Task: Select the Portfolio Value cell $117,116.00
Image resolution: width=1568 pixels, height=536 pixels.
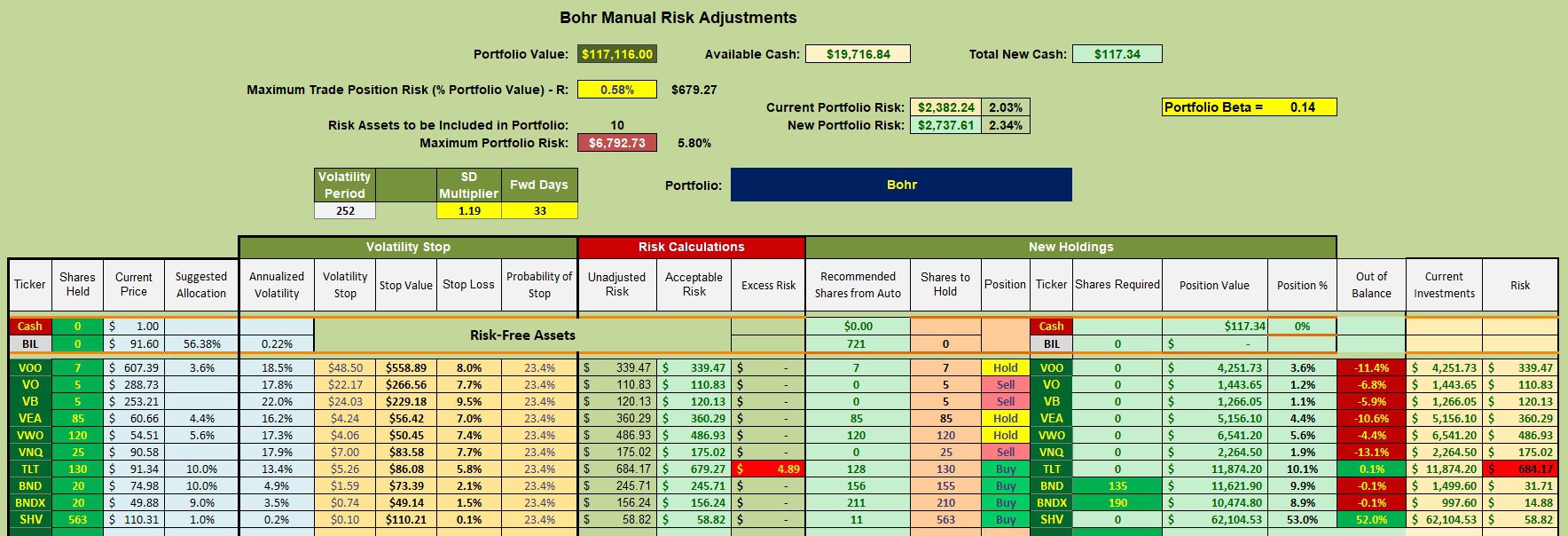Action: pyautogui.click(x=617, y=54)
